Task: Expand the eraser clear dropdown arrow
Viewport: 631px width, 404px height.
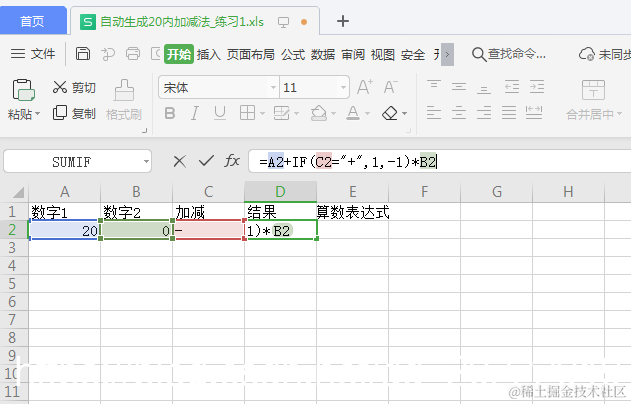Action: click(x=404, y=114)
